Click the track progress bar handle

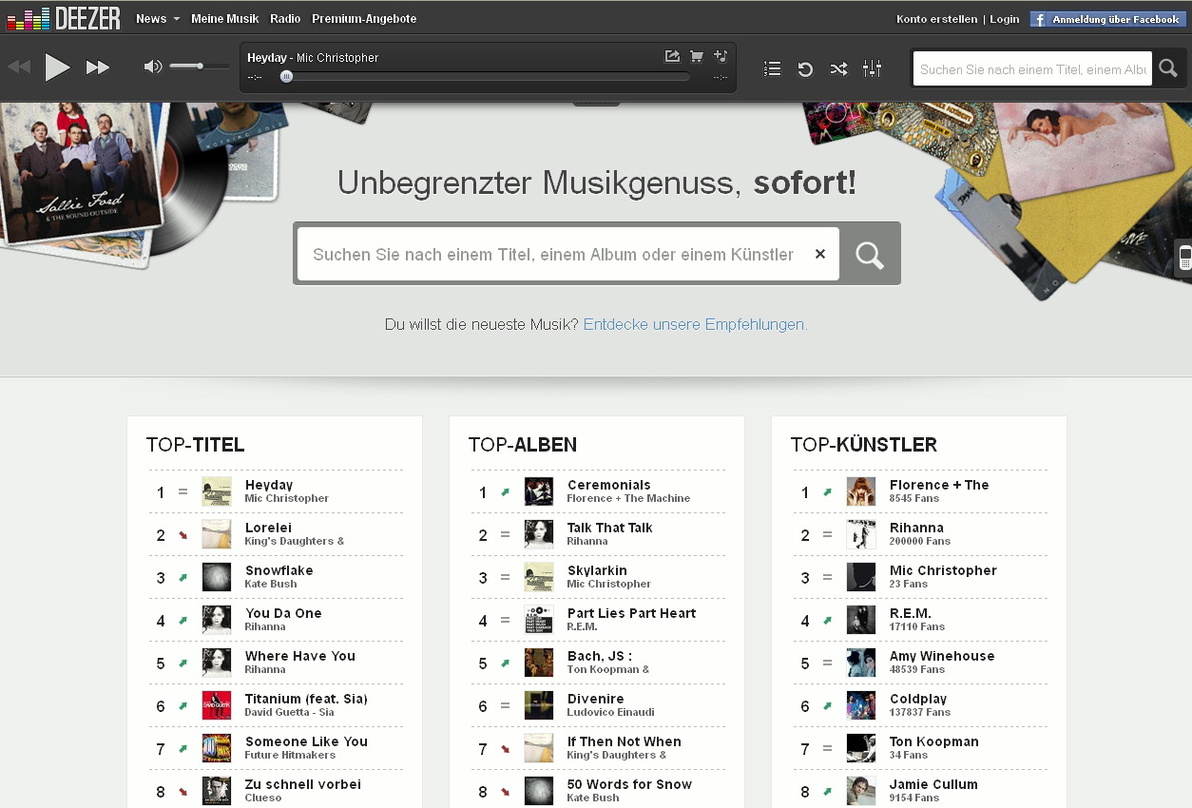point(287,76)
